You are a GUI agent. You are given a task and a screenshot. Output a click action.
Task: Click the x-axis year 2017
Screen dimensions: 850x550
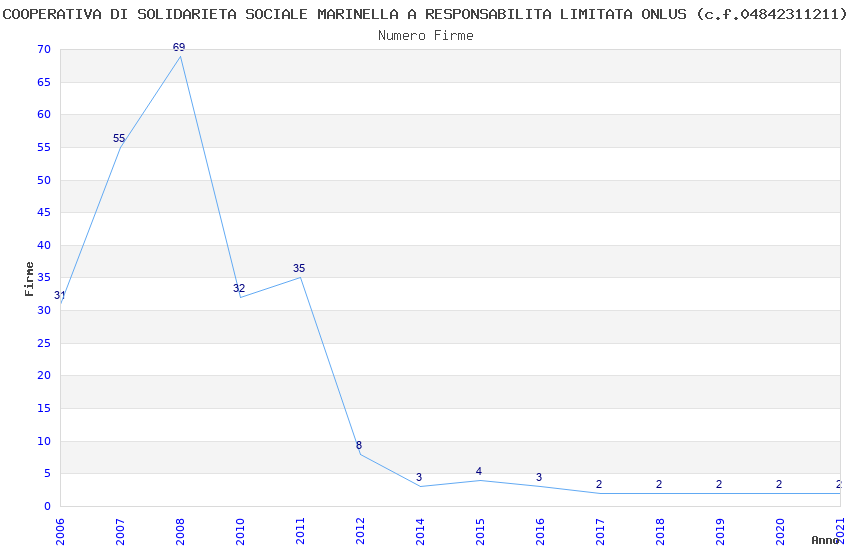[600, 531]
